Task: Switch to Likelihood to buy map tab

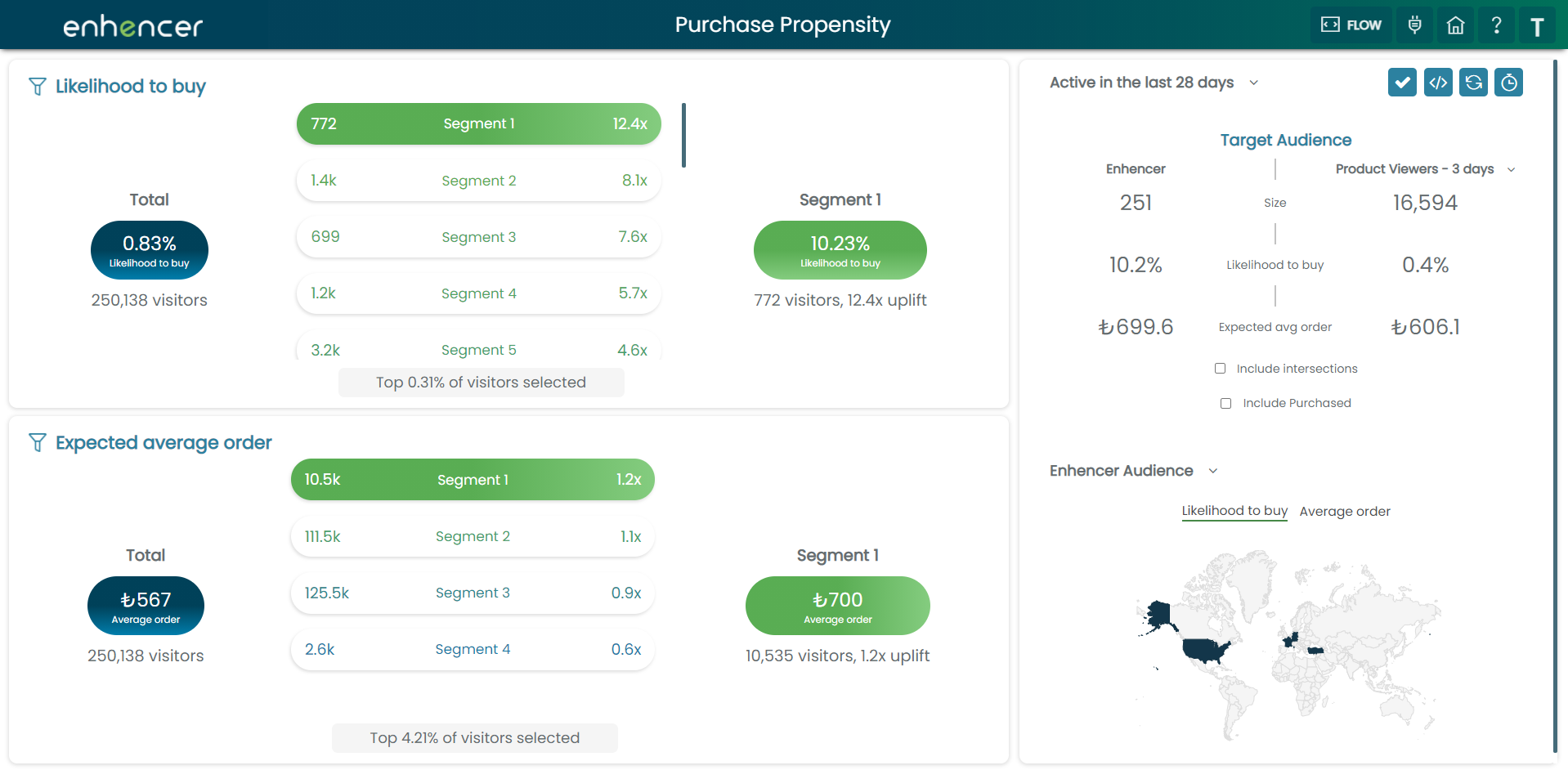Action: pyautogui.click(x=1234, y=511)
